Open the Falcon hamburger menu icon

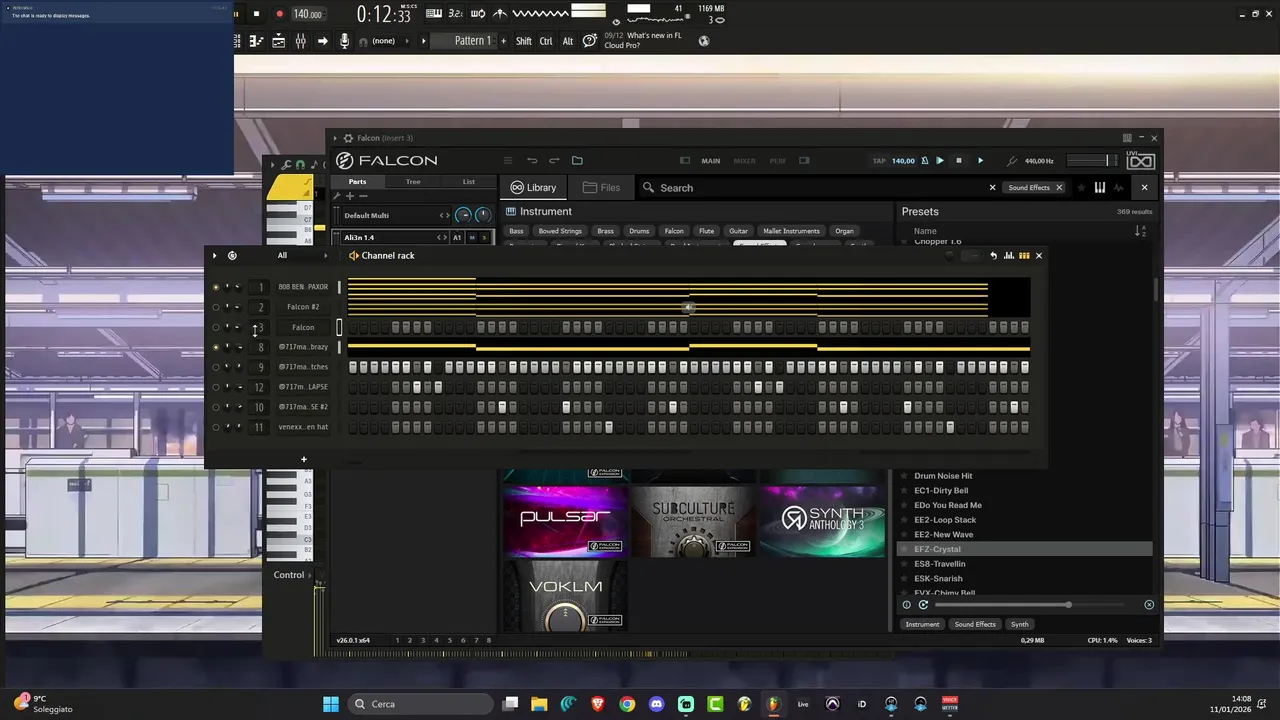508,160
